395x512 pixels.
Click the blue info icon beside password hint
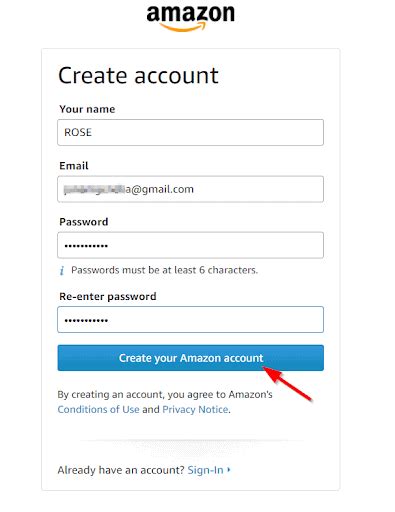click(x=62, y=270)
